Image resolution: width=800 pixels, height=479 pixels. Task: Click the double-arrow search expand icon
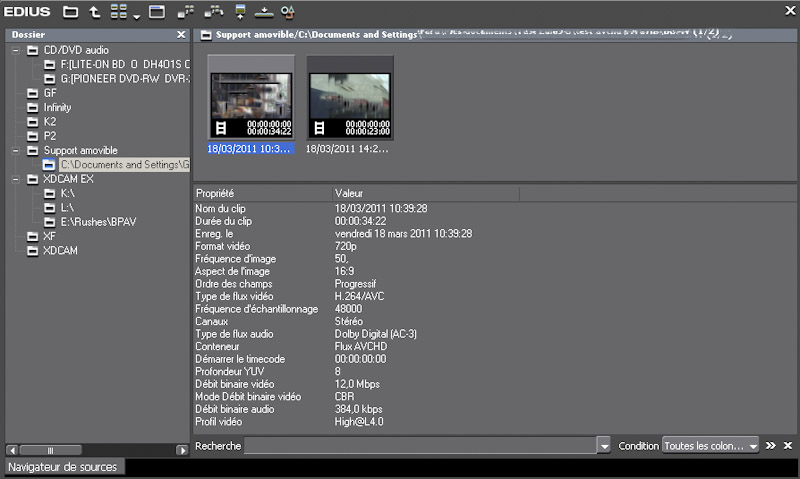(770, 445)
